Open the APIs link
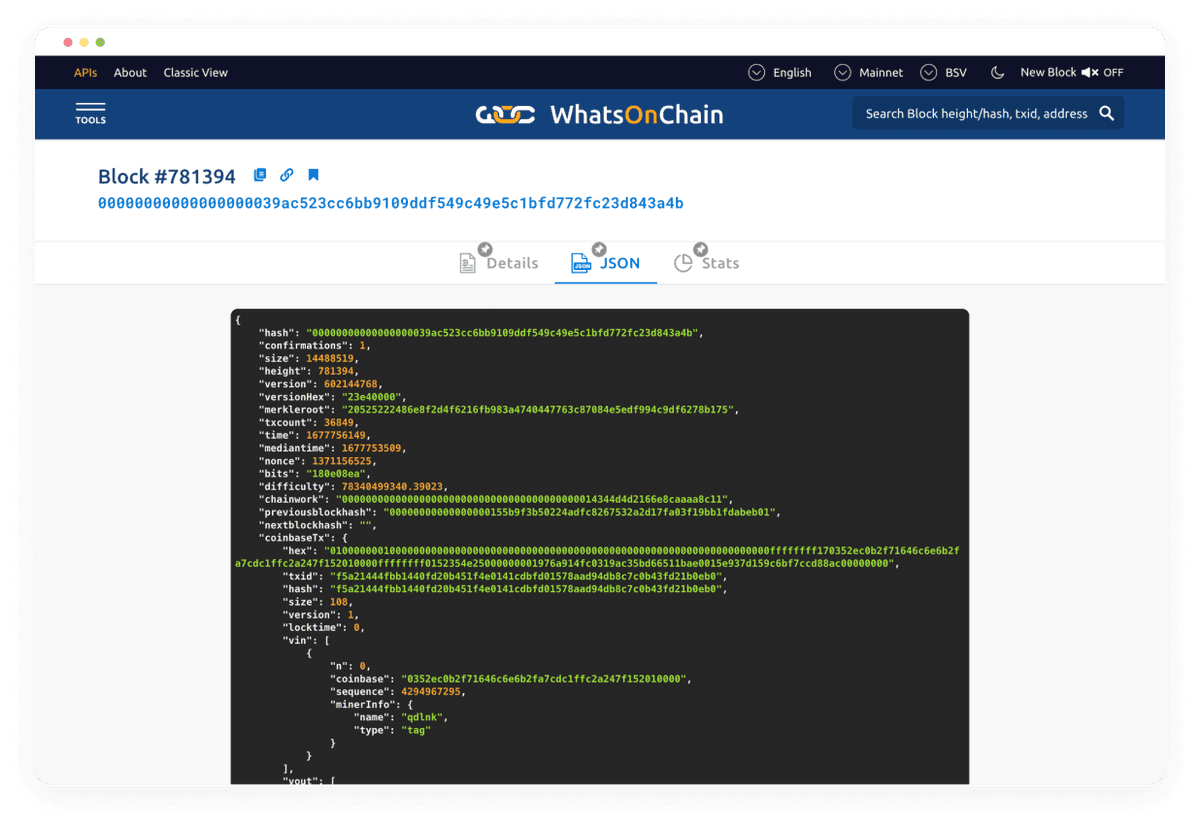 [85, 72]
